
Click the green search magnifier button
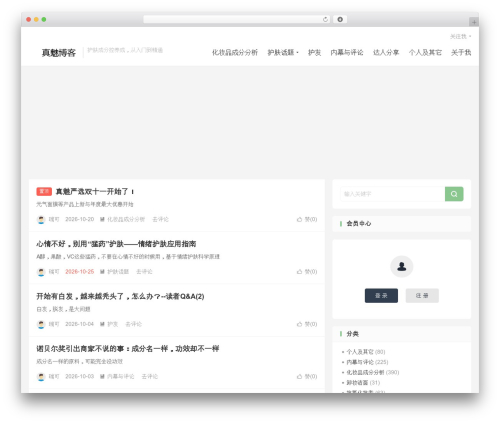pos(454,194)
